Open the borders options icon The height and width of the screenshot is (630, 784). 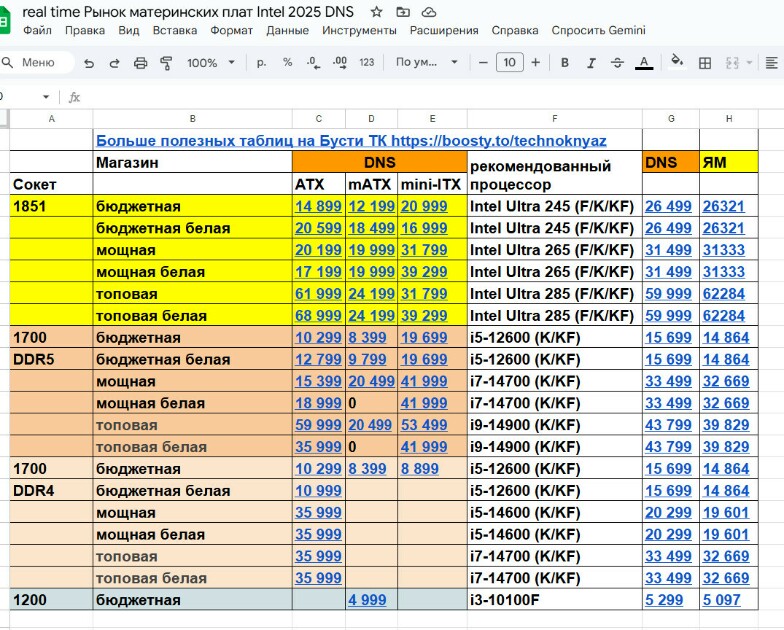tap(705, 63)
